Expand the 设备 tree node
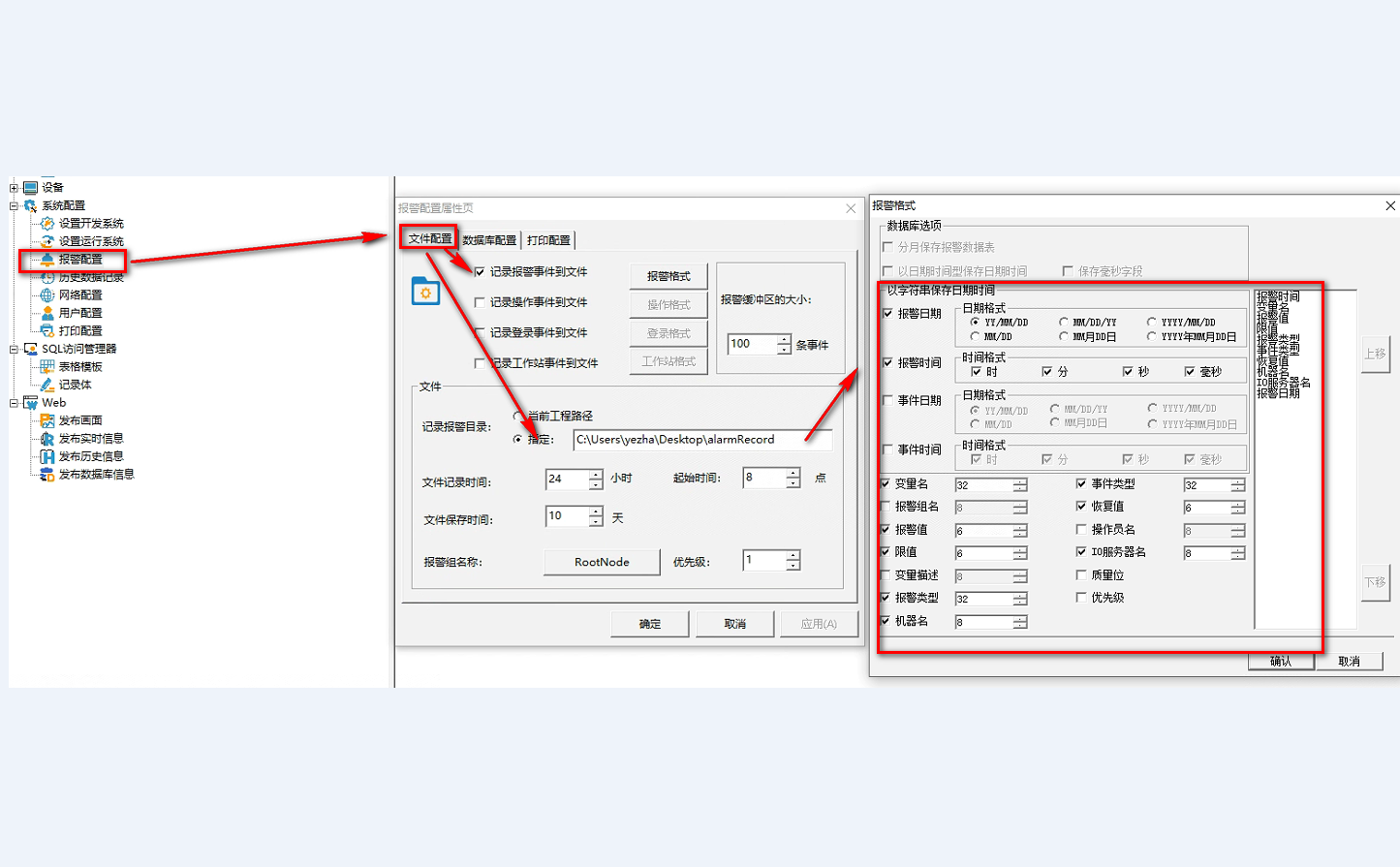Viewport: 1400px width, 867px height. pos(14,188)
